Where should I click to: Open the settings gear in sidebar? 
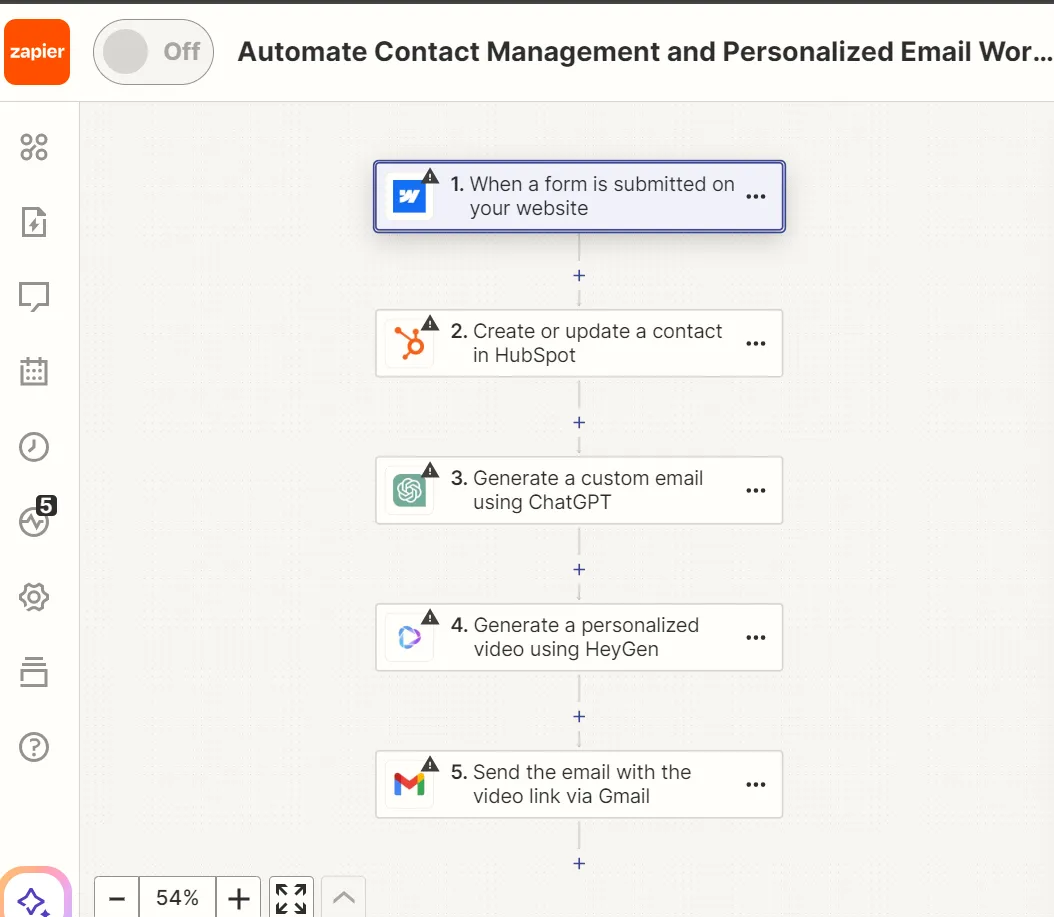click(x=34, y=597)
